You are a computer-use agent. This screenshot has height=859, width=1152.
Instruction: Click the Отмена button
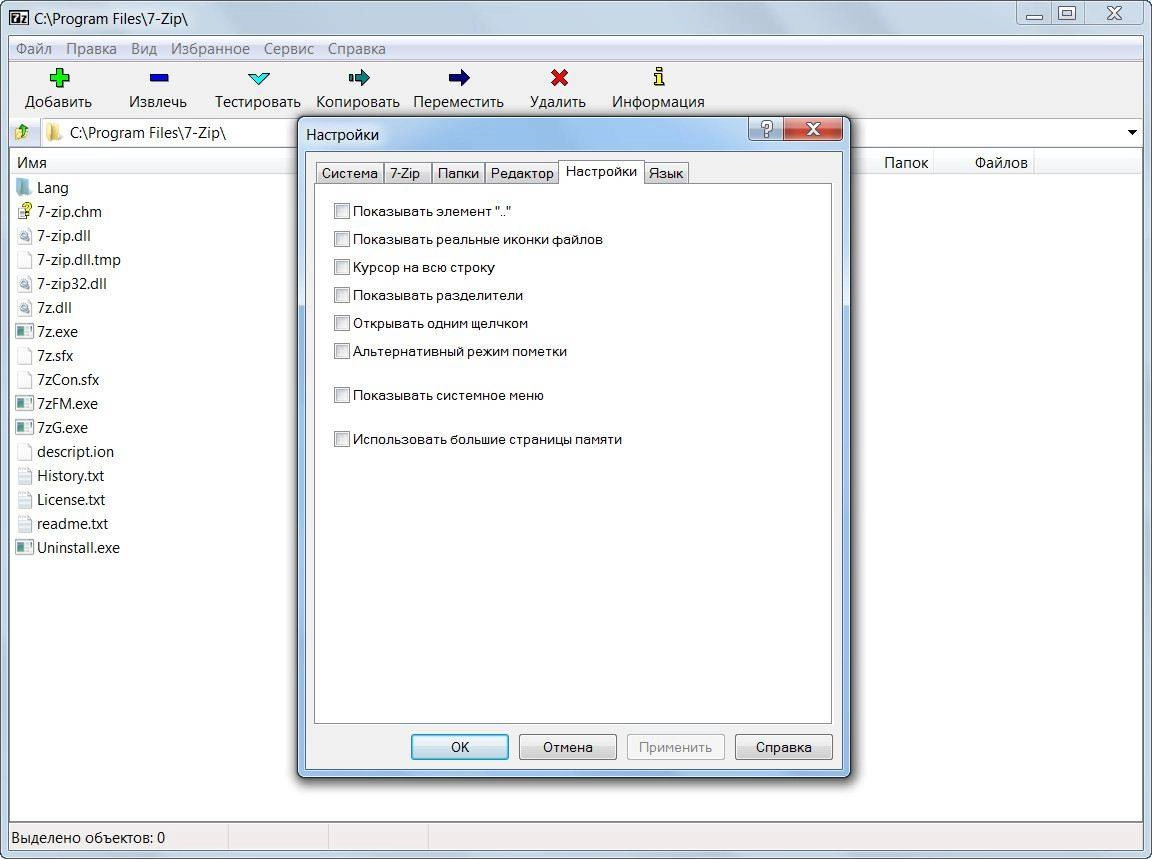pos(568,747)
